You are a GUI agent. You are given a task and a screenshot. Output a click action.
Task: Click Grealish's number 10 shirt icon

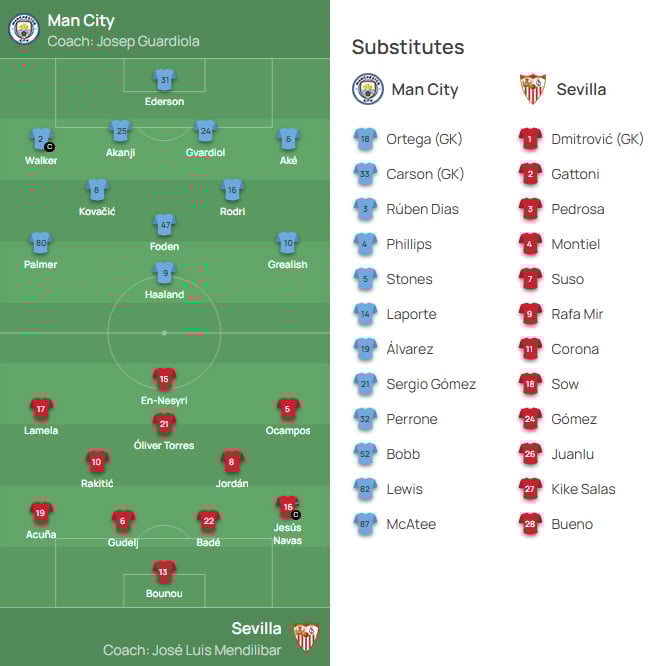point(287,243)
